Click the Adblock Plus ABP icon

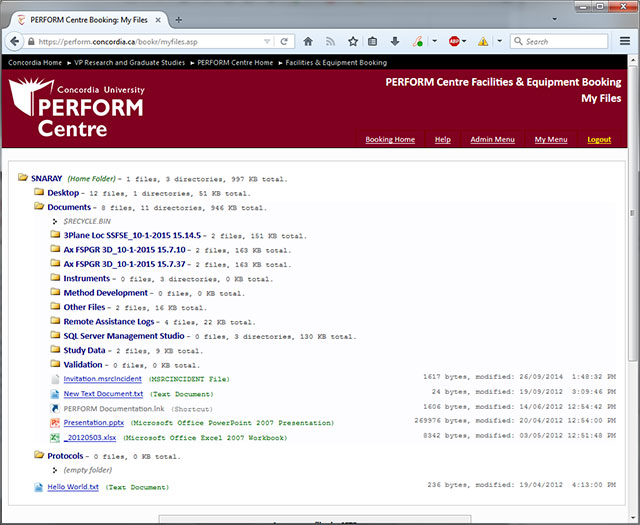click(454, 42)
